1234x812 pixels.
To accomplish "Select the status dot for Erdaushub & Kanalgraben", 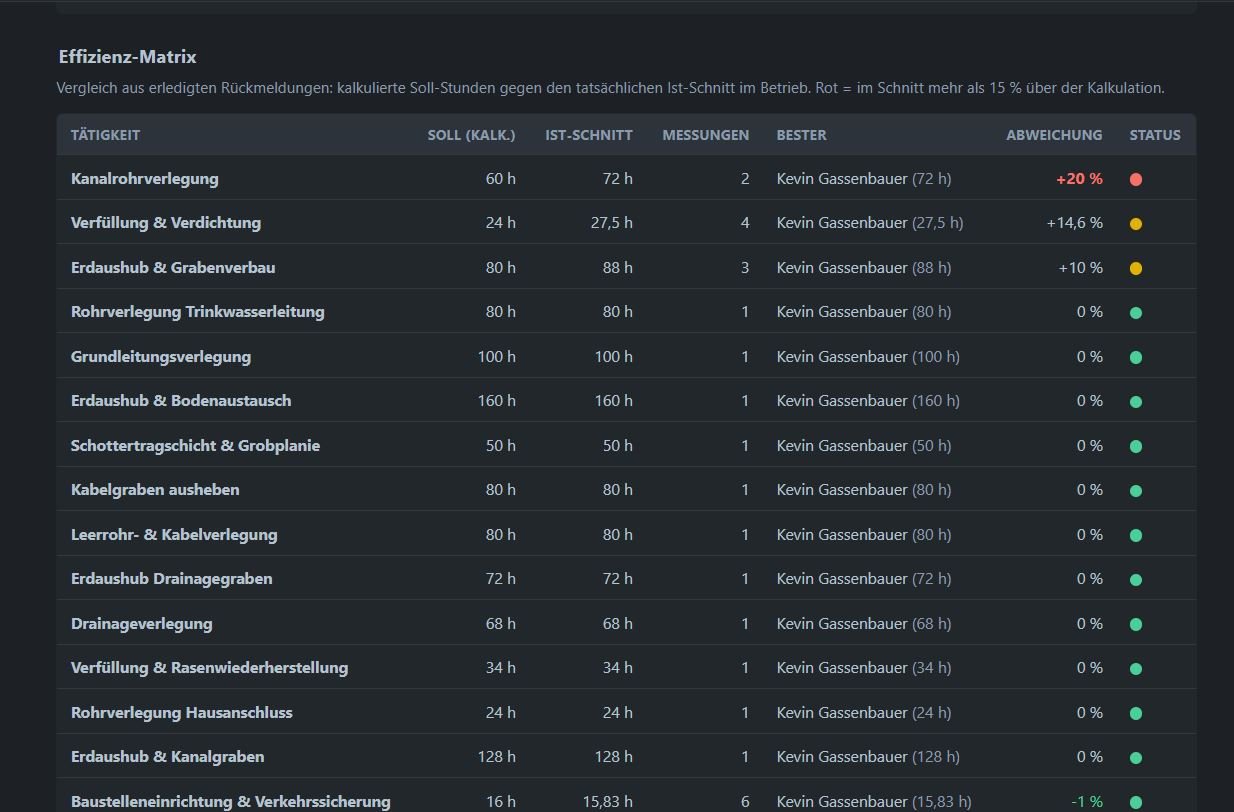I will click(1136, 758).
